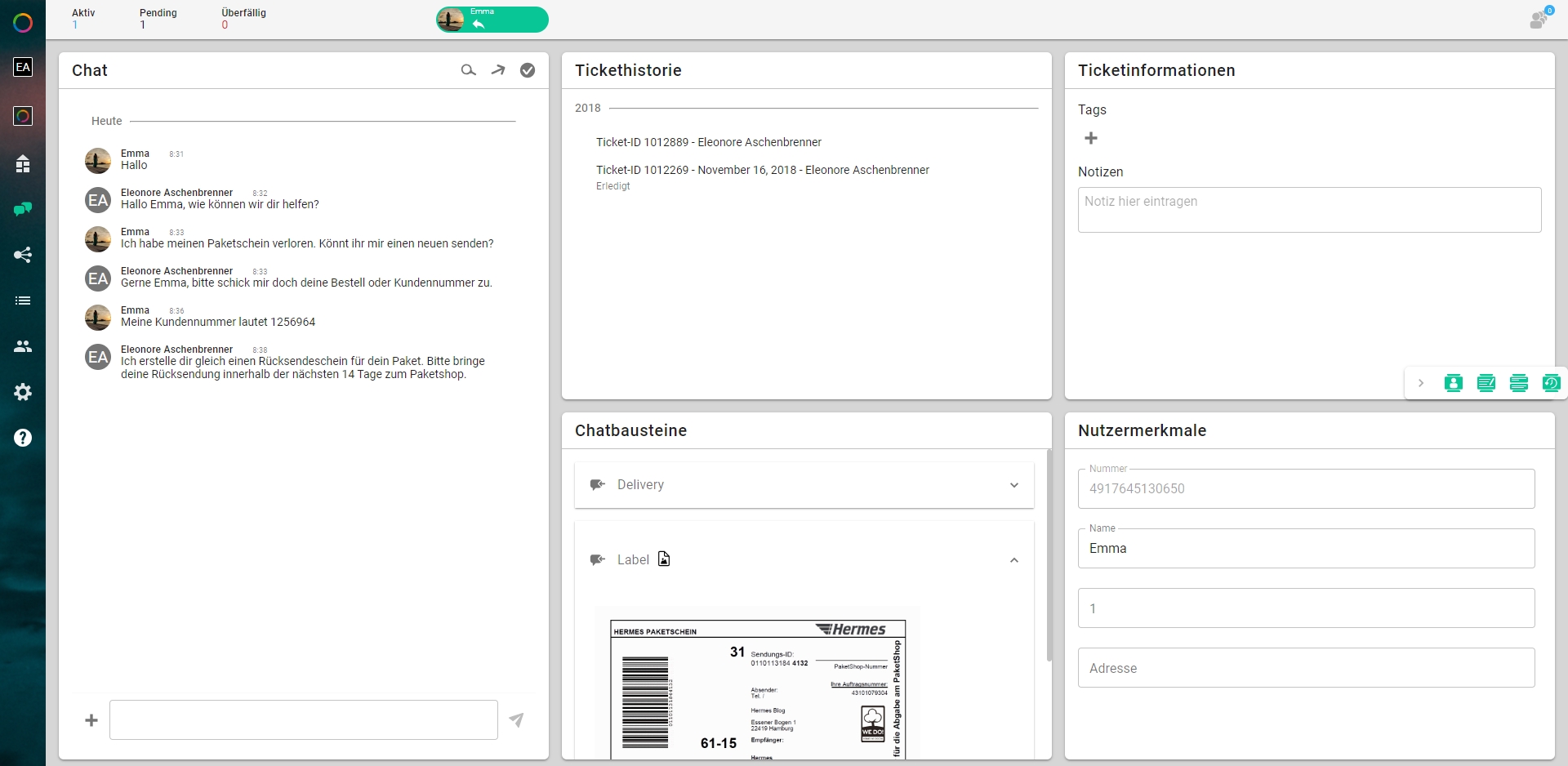This screenshot has width=1568, height=766.
Task: Open the rainbow circle dashboard icon in sidebar
Action: [23, 116]
